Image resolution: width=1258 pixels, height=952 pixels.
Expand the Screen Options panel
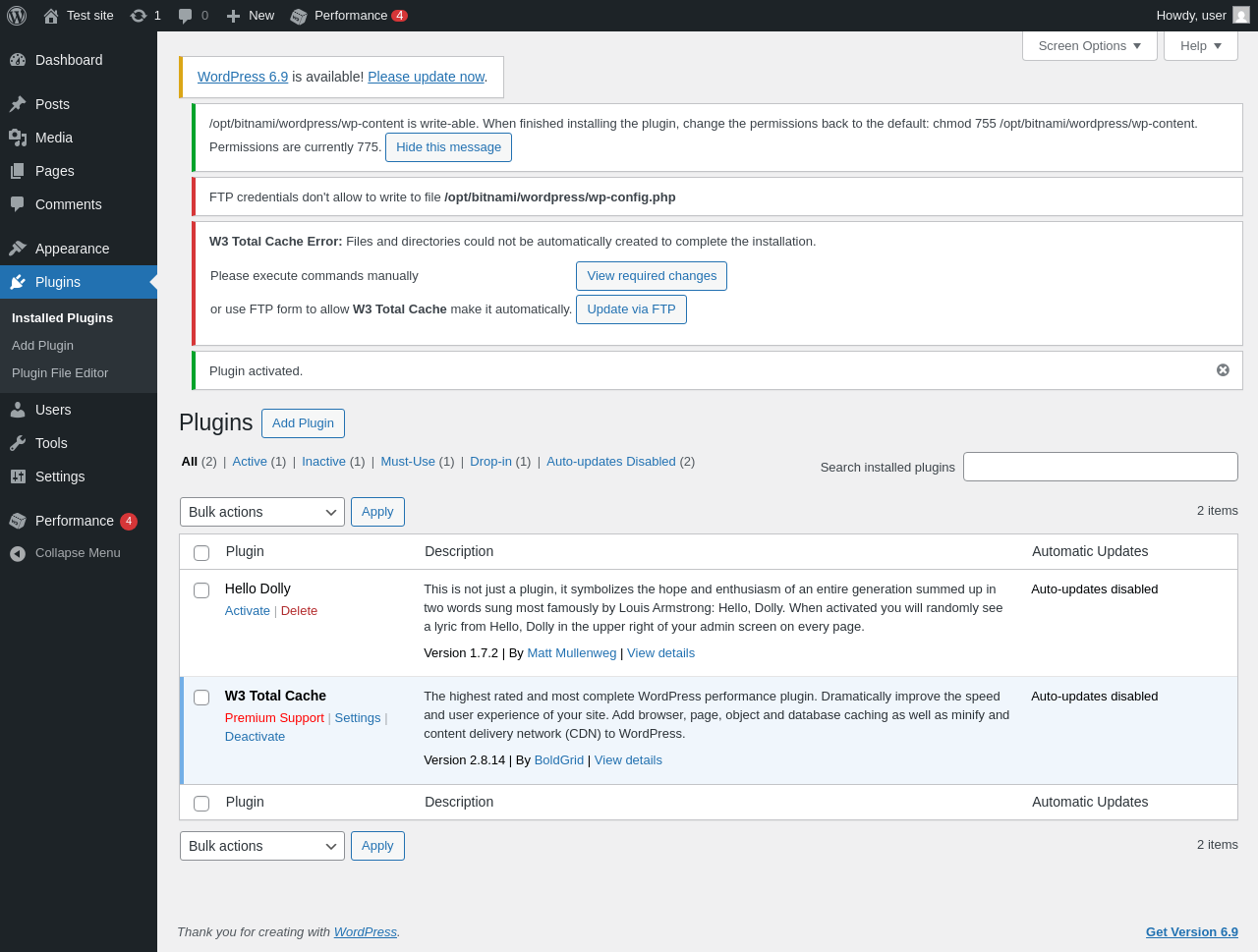[x=1090, y=46]
